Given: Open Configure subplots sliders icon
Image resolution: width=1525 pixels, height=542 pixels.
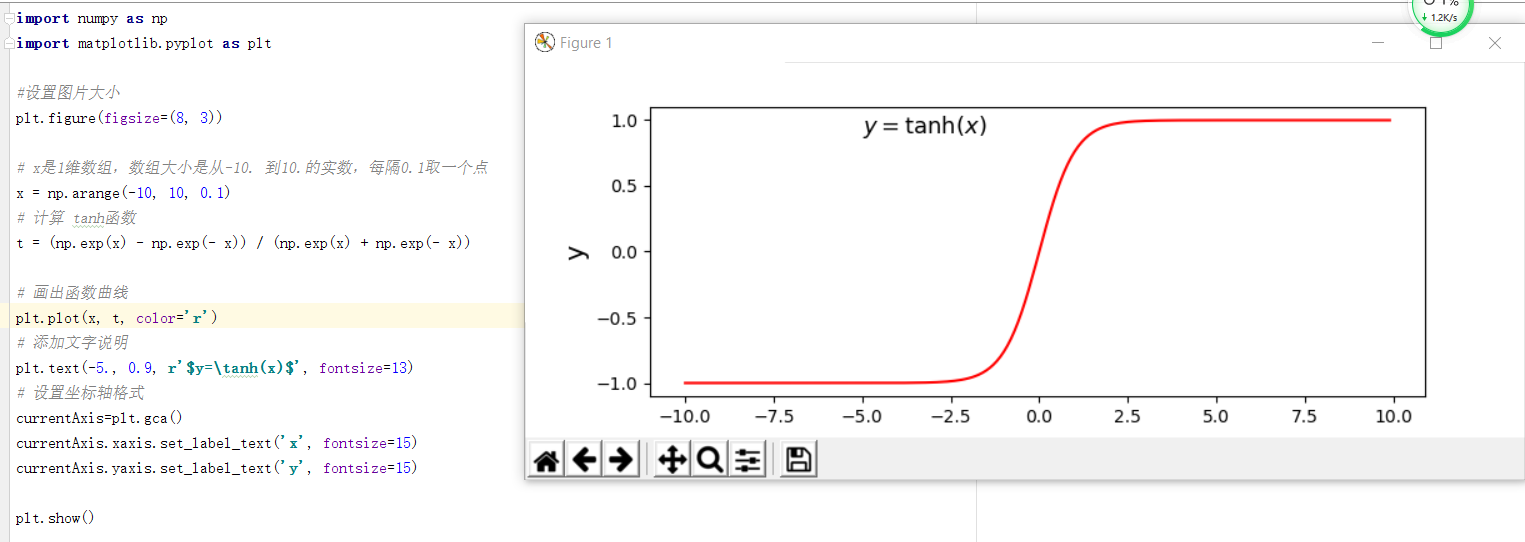Looking at the screenshot, I should point(748,460).
